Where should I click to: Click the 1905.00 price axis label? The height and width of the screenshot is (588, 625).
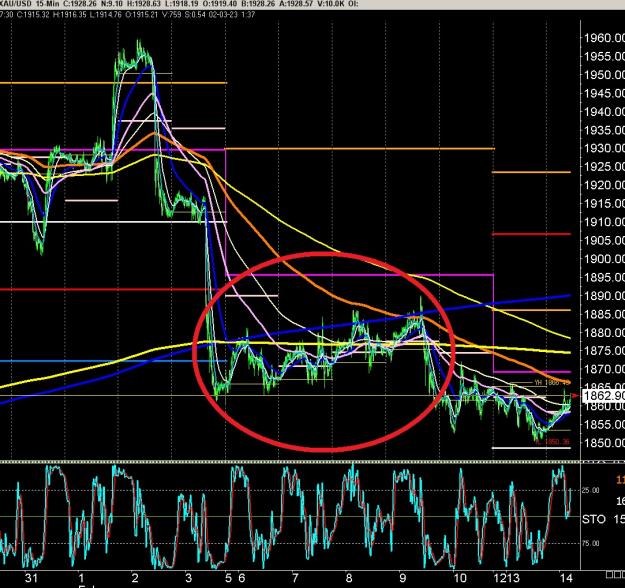point(604,240)
